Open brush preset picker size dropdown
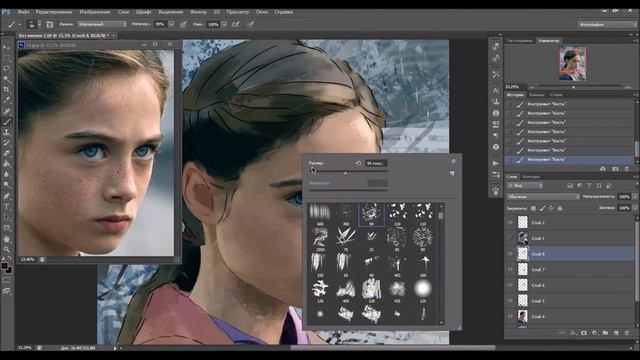Image resolution: width=640 pixels, height=360 pixels. [x=39, y=24]
